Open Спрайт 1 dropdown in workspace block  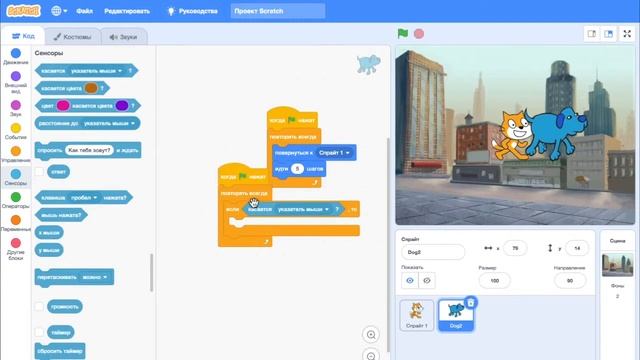(x=334, y=153)
